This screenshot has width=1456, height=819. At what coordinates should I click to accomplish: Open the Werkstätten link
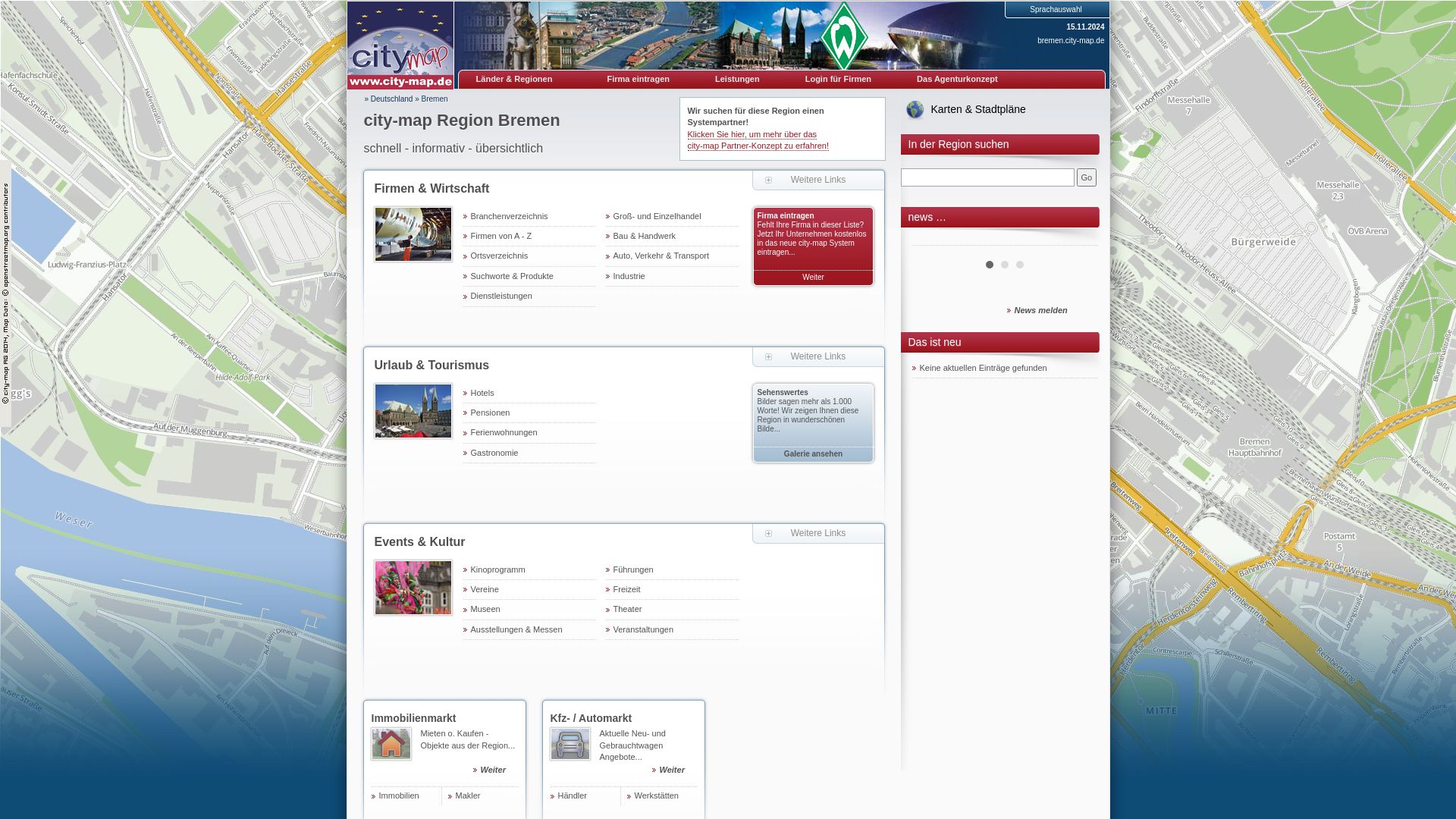657,795
